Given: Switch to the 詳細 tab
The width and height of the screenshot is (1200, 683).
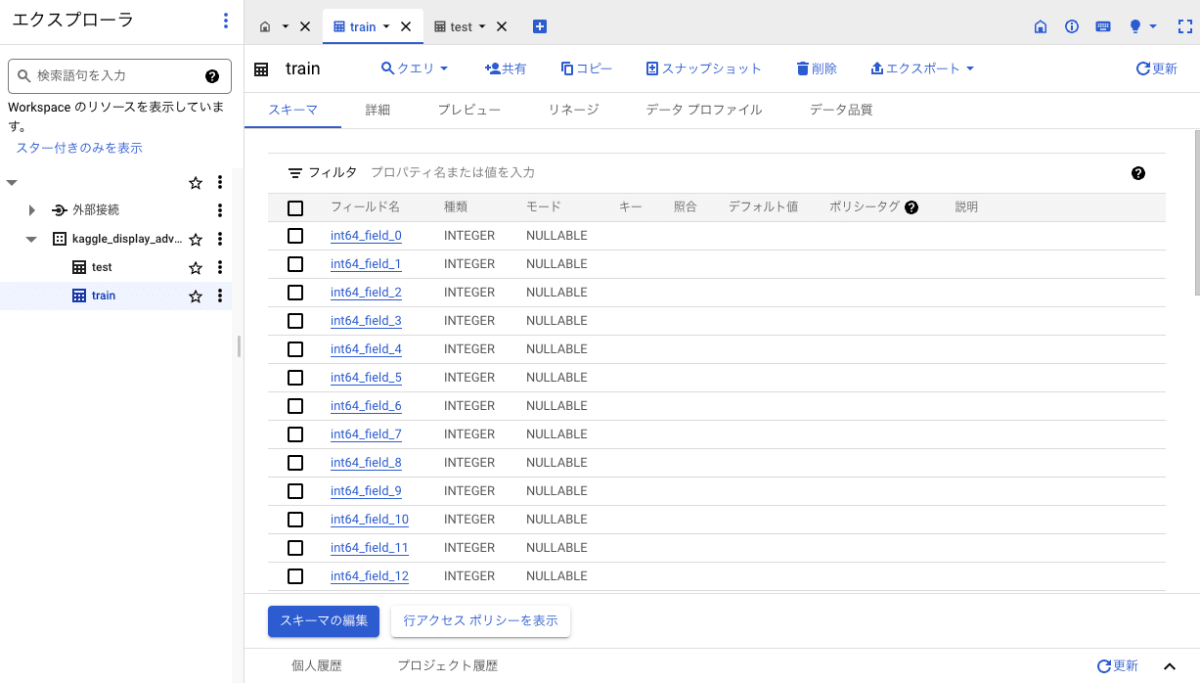Looking at the screenshot, I should point(377,110).
